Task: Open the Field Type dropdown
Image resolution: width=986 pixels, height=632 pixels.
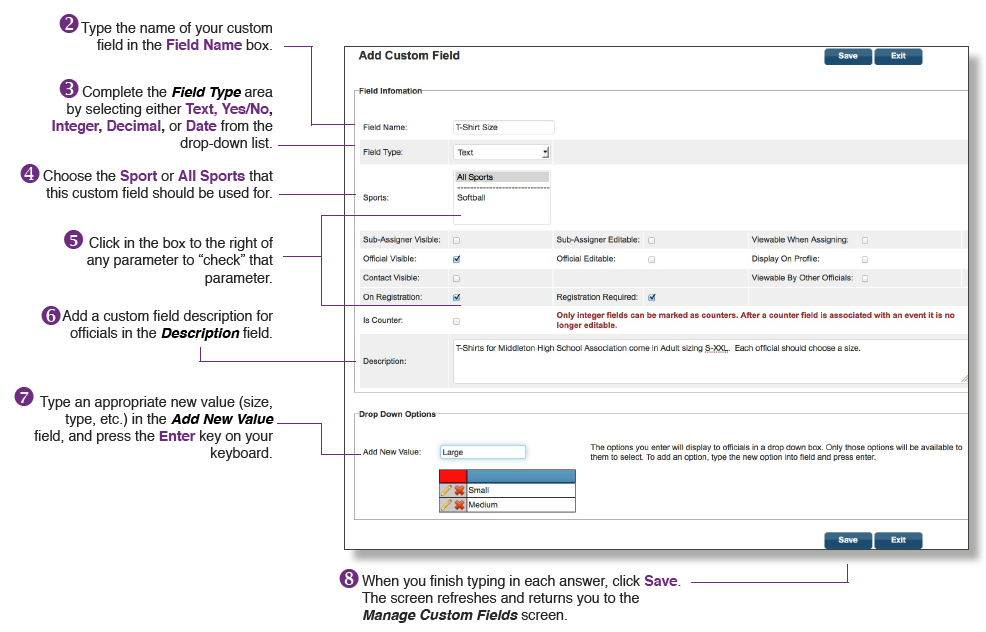Action: pyautogui.click(x=502, y=152)
